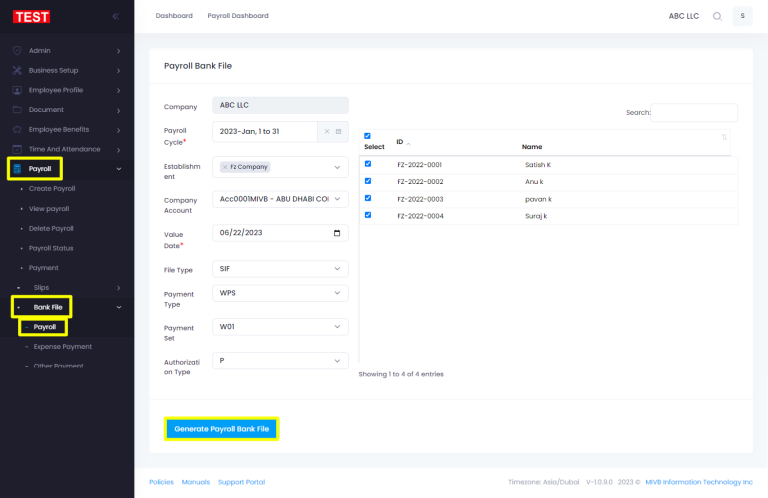This screenshot has height=498, width=768.
Task: Click the Employee Benefits icon
Action: 17,129
